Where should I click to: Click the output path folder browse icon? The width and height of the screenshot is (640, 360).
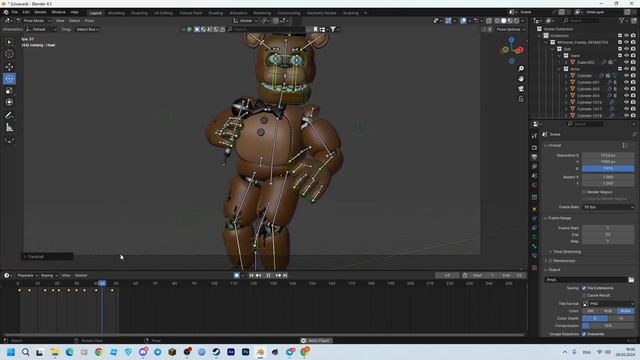point(631,280)
